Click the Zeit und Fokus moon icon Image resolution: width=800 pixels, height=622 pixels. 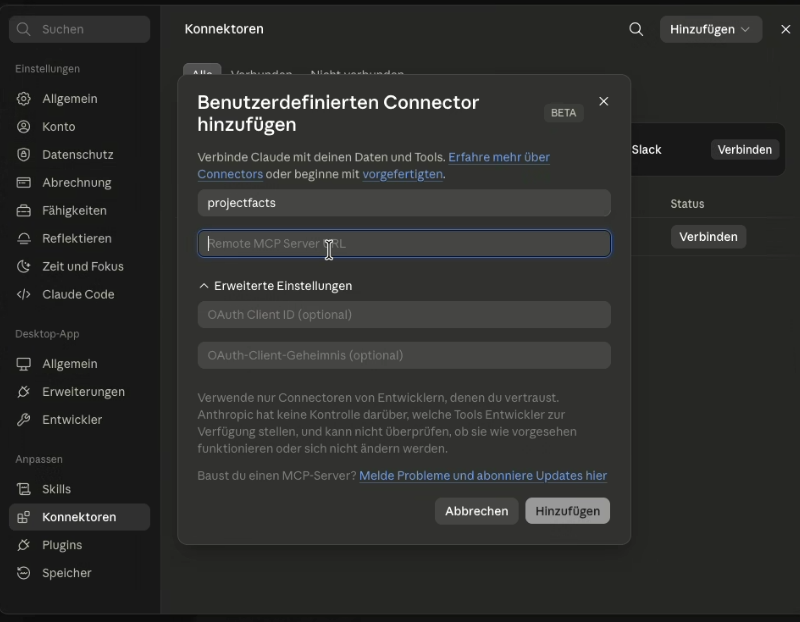point(23,266)
